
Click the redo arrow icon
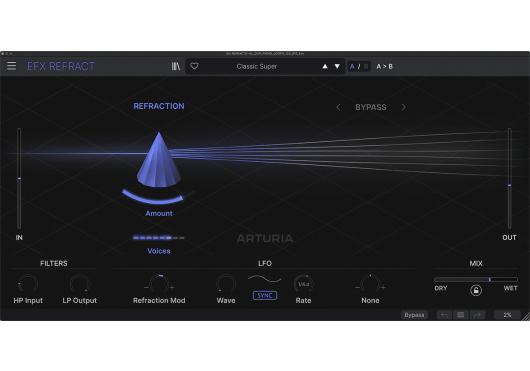point(477,315)
